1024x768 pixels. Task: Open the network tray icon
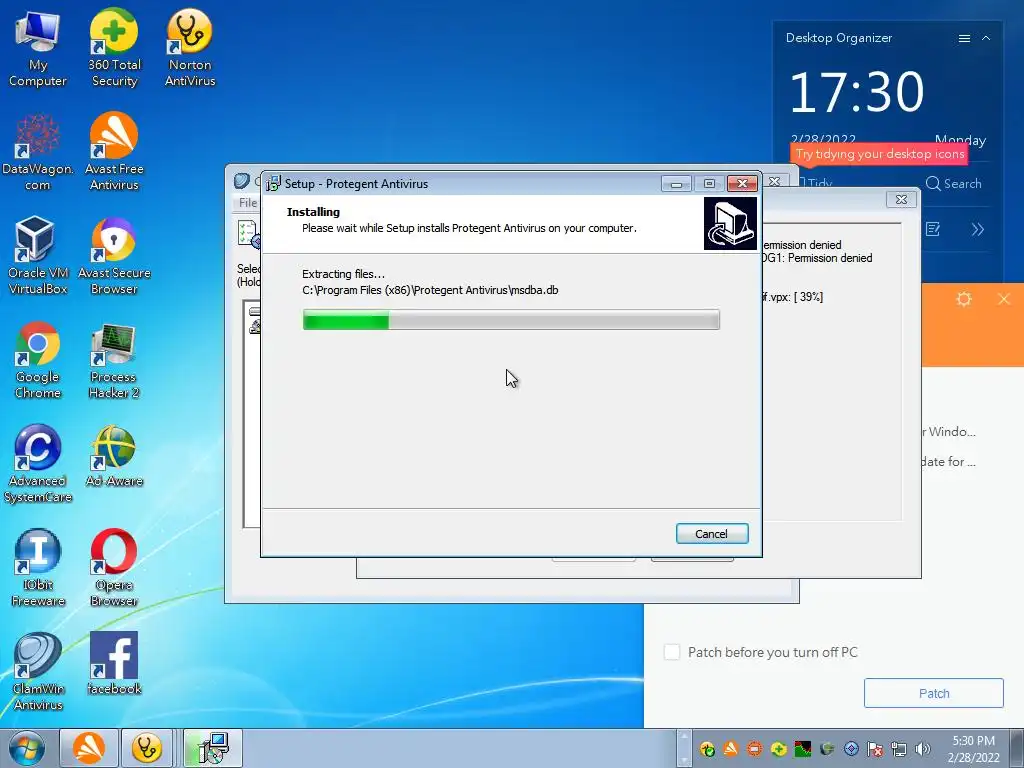pyautogui.click(x=899, y=749)
